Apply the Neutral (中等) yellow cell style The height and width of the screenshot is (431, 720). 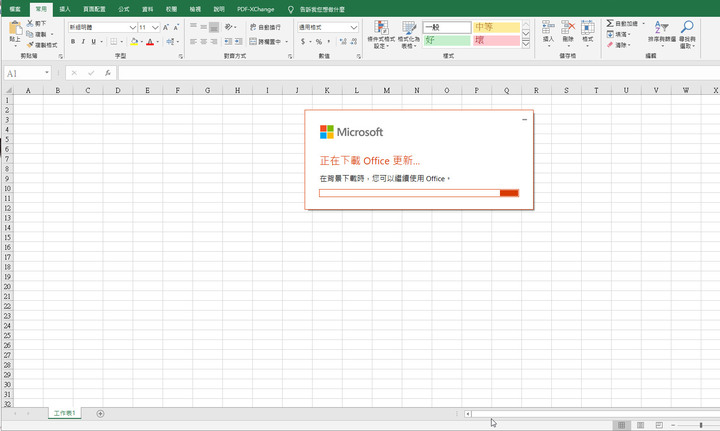click(496, 27)
